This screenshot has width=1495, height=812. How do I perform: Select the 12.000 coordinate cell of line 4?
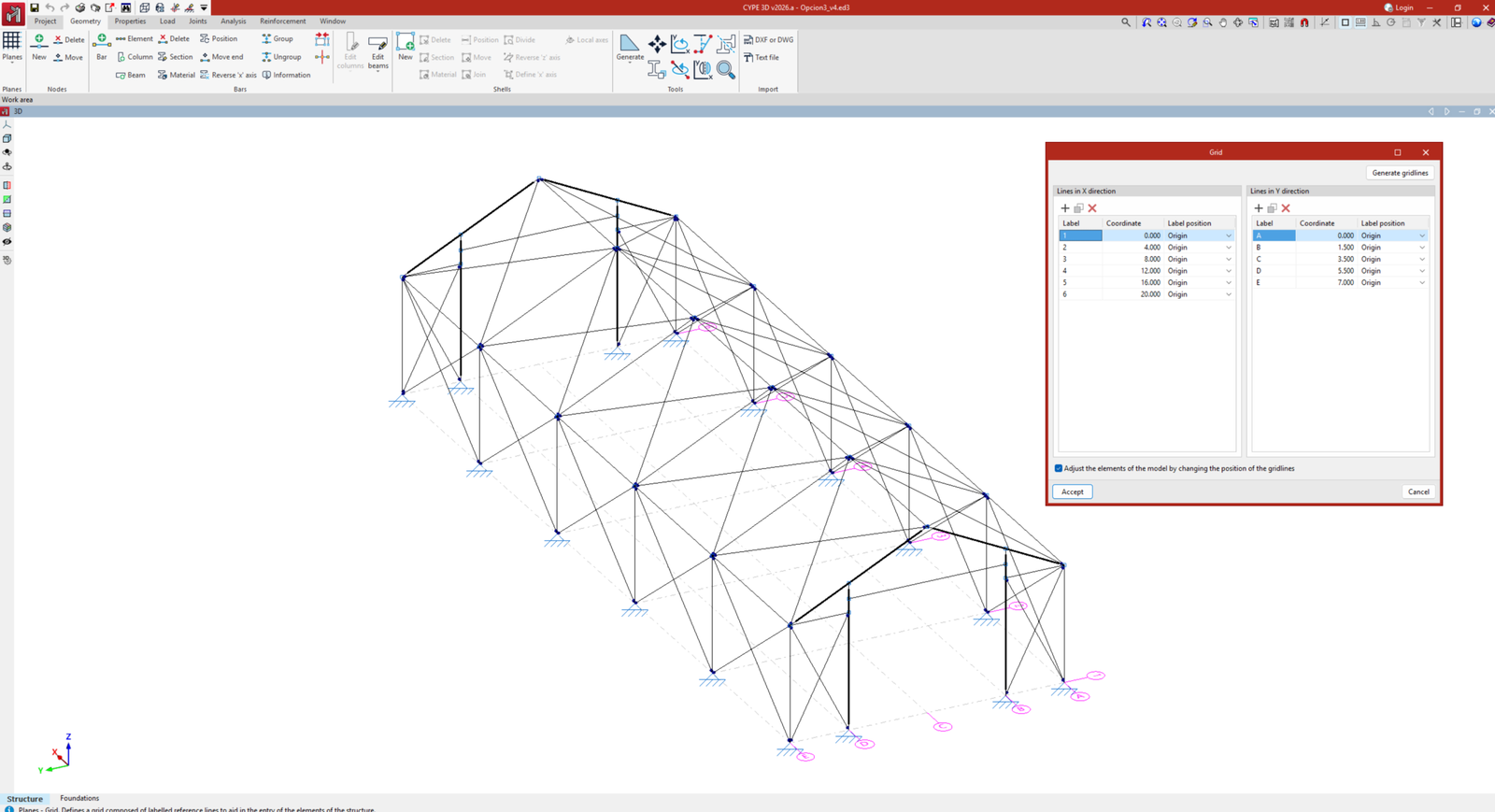coord(1133,271)
